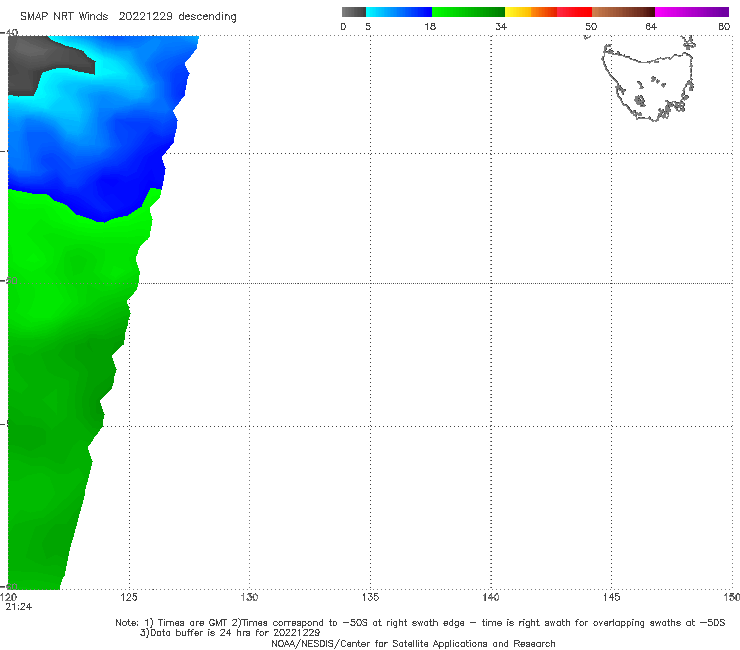The height and width of the screenshot is (650, 740).
Task: Click the cyan-to-blue 5–18 color bar segment
Action: tap(399, 12)
